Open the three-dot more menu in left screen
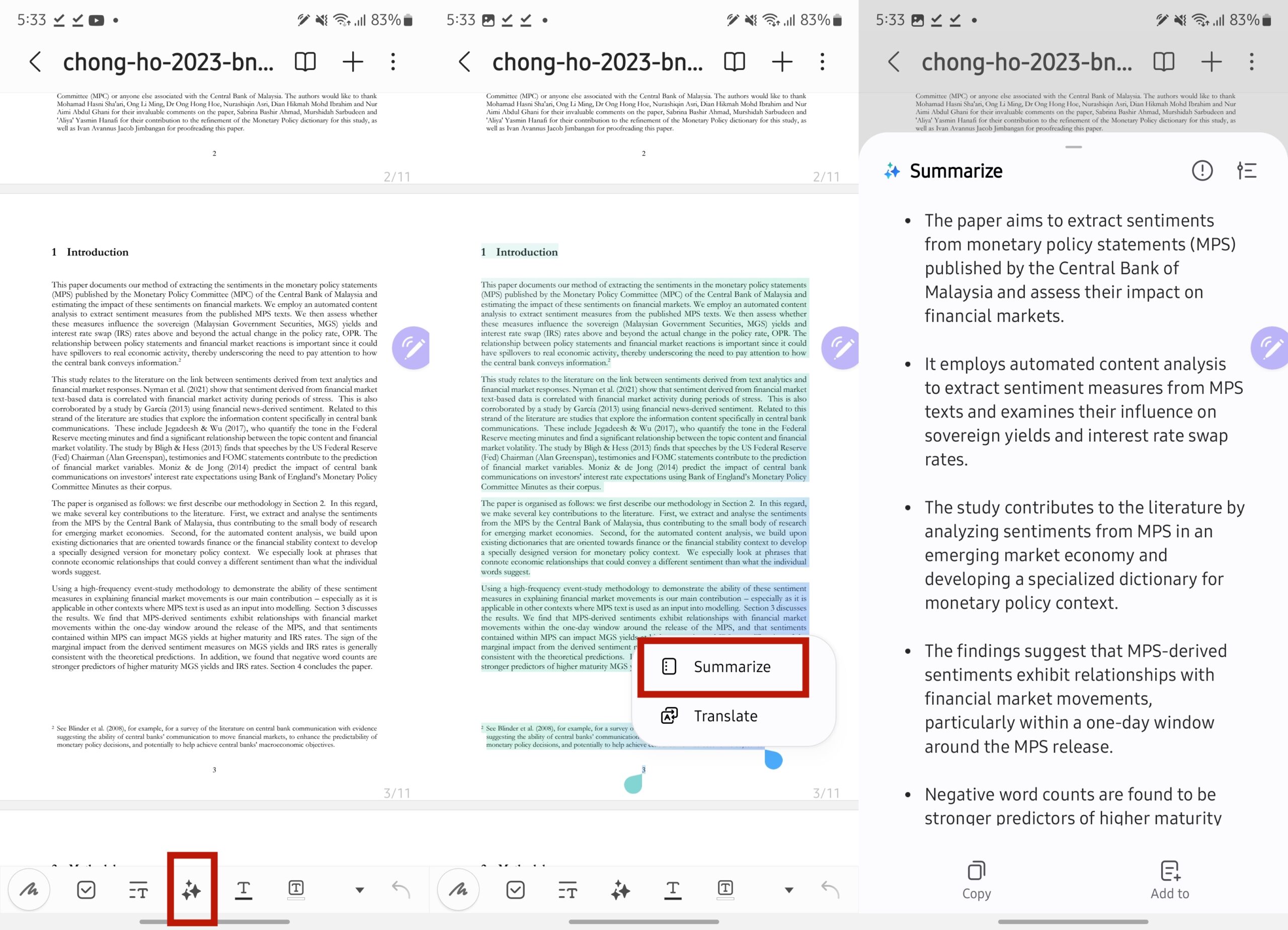This screenshot has width=1288, height=930. 393,61
